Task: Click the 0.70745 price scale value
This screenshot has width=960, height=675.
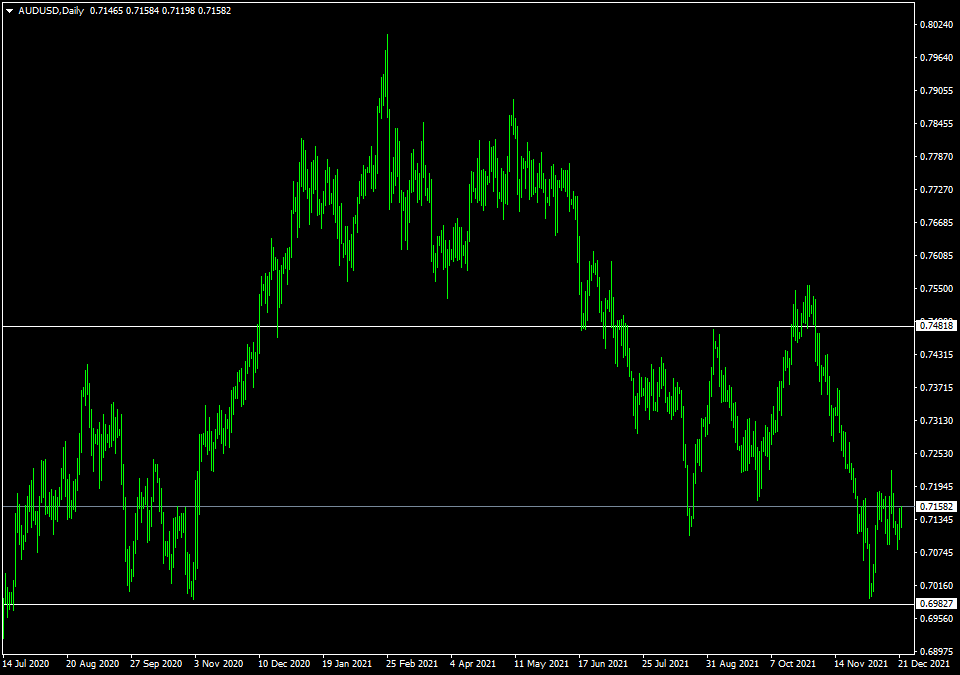Action: tap(937, 553)
